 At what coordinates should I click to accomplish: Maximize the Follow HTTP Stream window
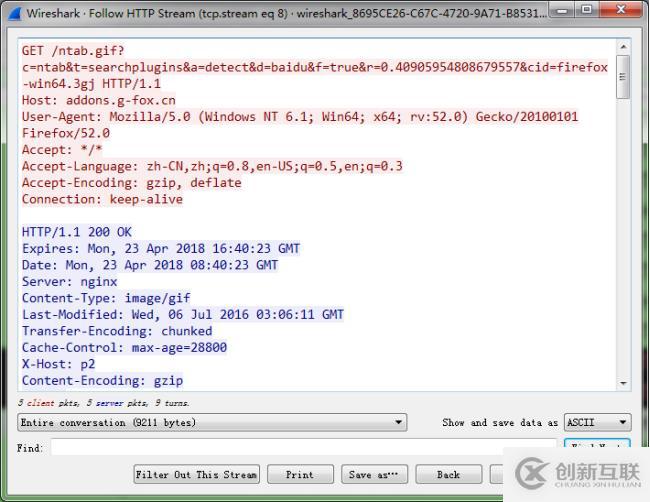pos(587,10)
